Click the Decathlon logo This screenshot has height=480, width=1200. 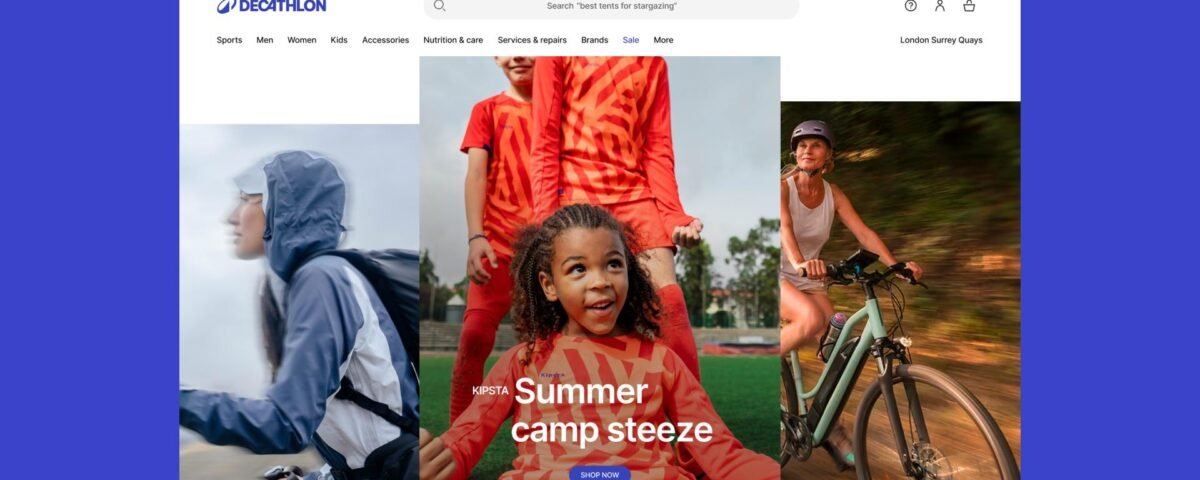tap(271, 6)
